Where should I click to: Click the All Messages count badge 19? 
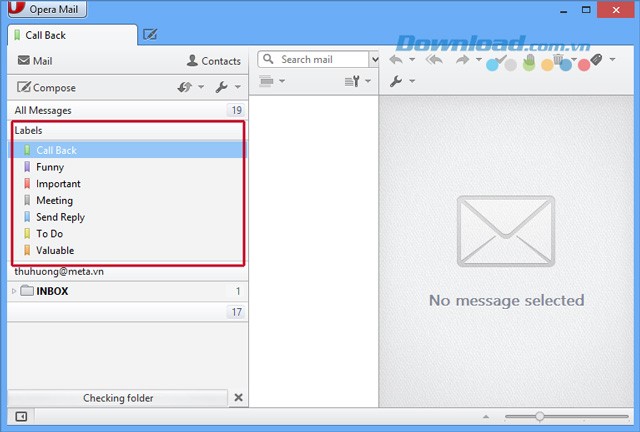coord(236,110)
